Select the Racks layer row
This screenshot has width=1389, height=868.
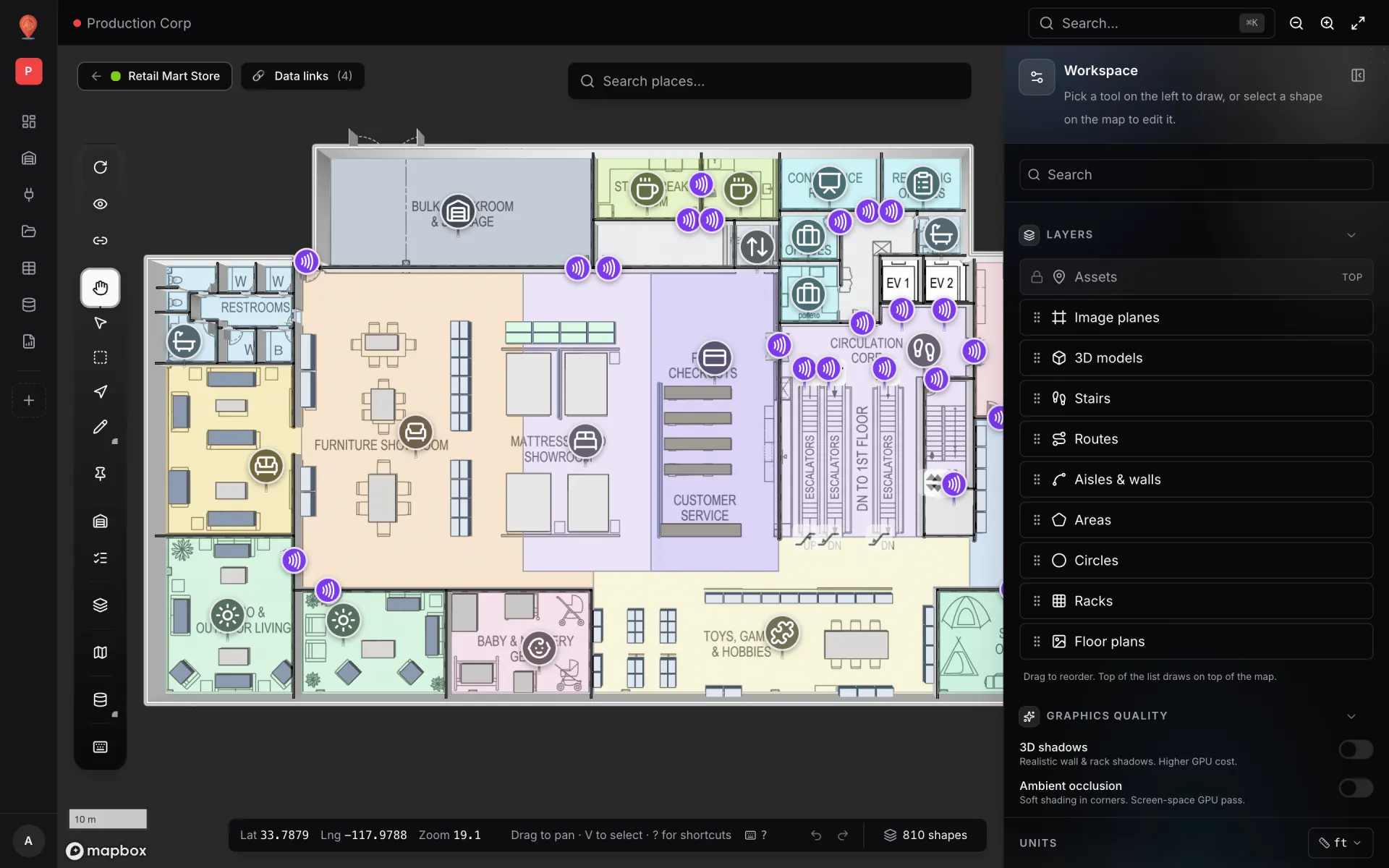(x=1196, y=601)
